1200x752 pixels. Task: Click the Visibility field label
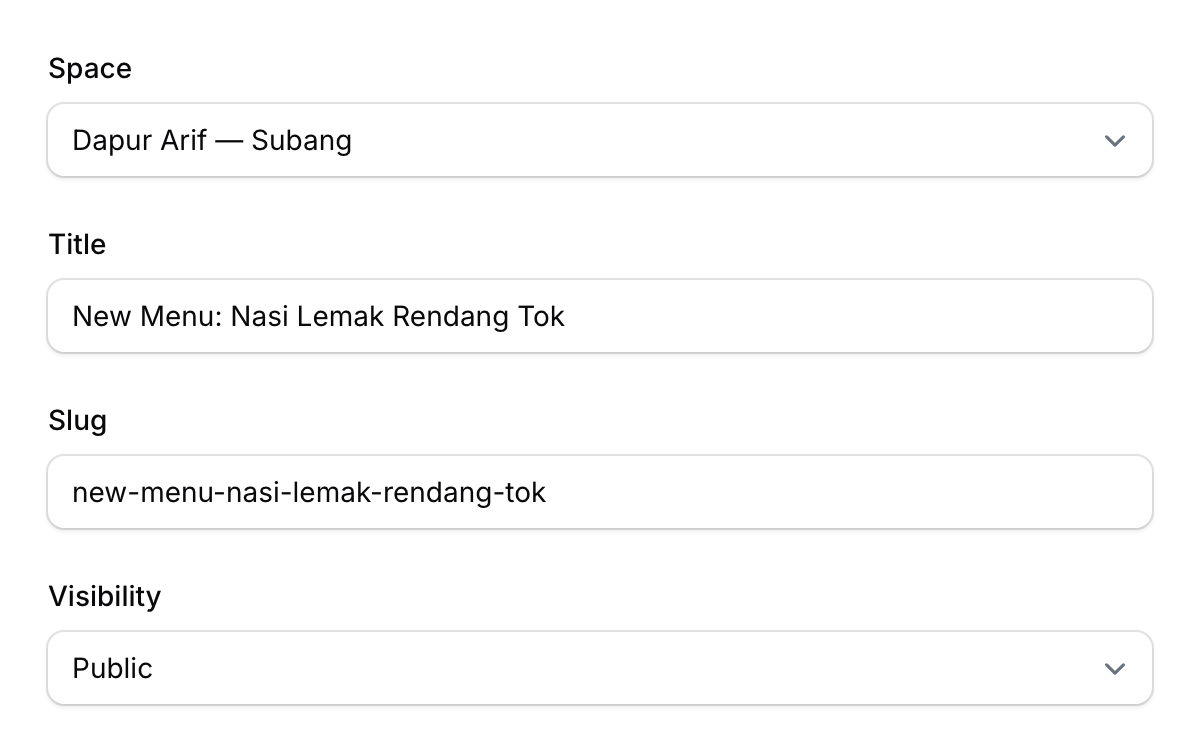click(x=104, y=597)
